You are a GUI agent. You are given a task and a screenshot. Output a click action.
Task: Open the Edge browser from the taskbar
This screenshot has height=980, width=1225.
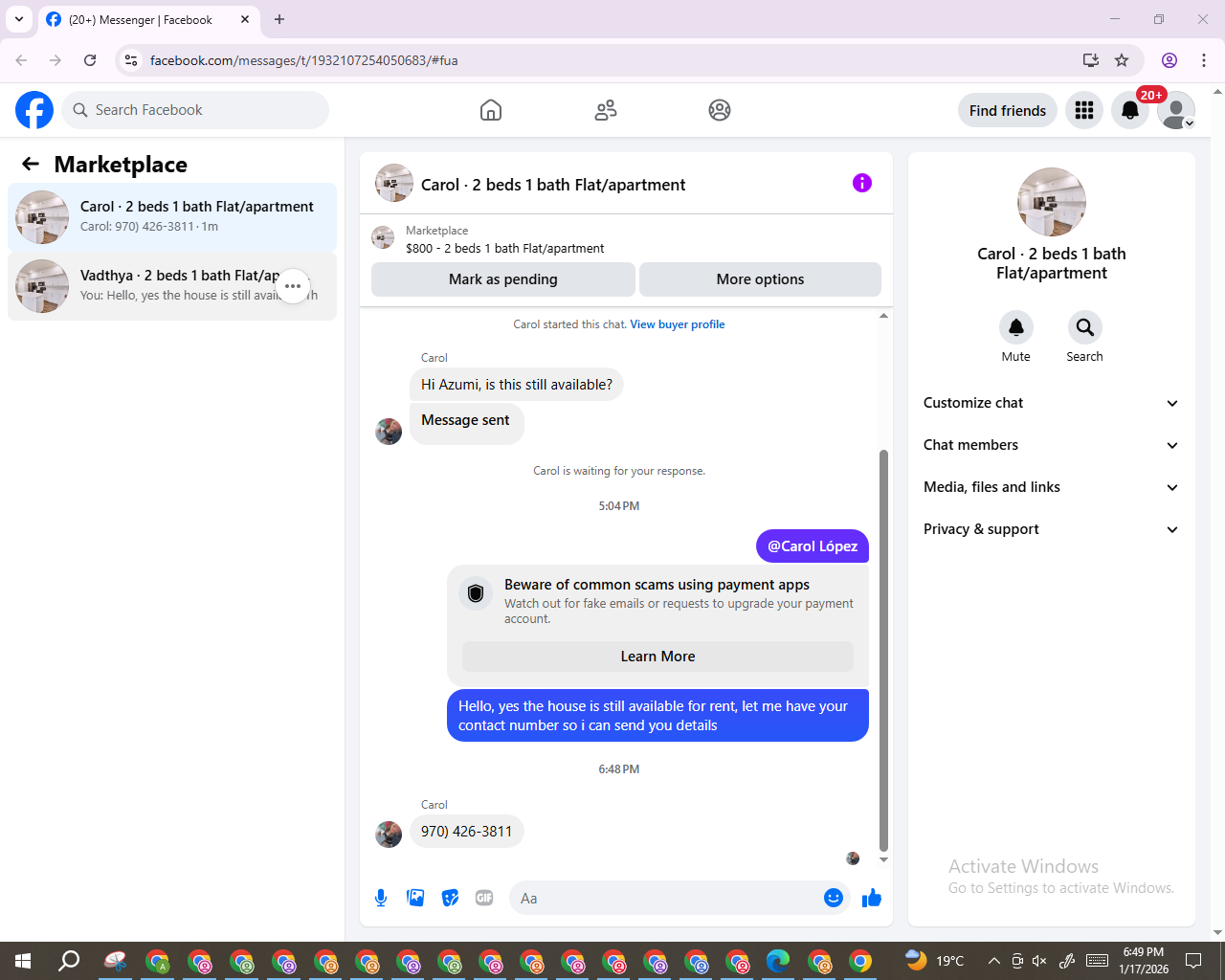778,961
